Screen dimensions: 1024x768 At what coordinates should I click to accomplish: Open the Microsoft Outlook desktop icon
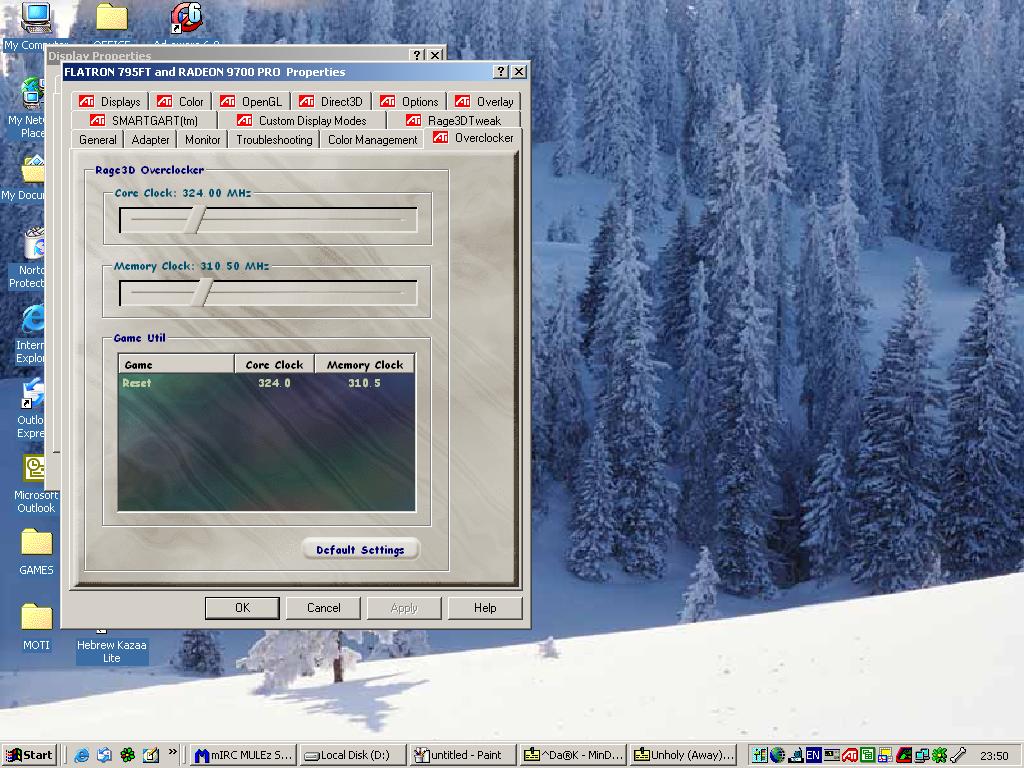click(x=36, y=484)
